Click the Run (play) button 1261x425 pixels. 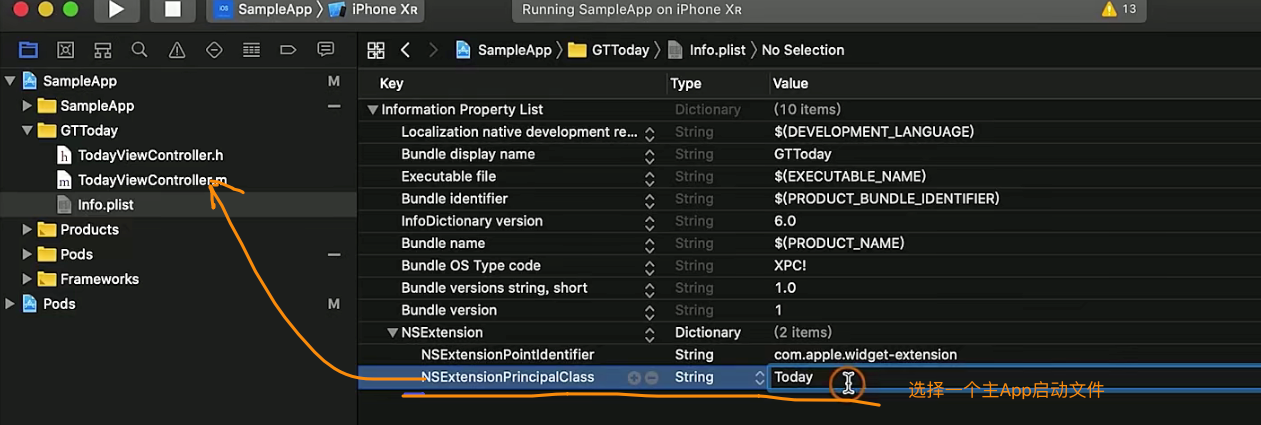(117, 10)
